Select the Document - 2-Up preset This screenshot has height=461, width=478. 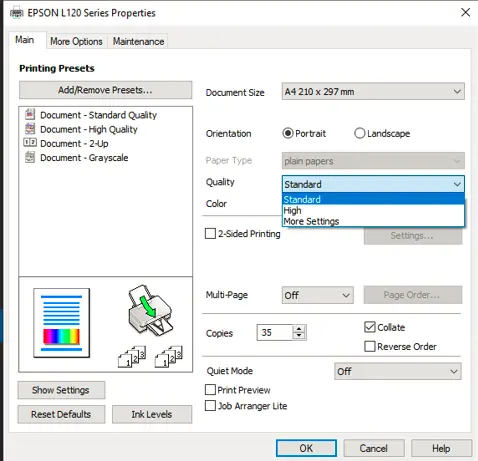point(74,144)
